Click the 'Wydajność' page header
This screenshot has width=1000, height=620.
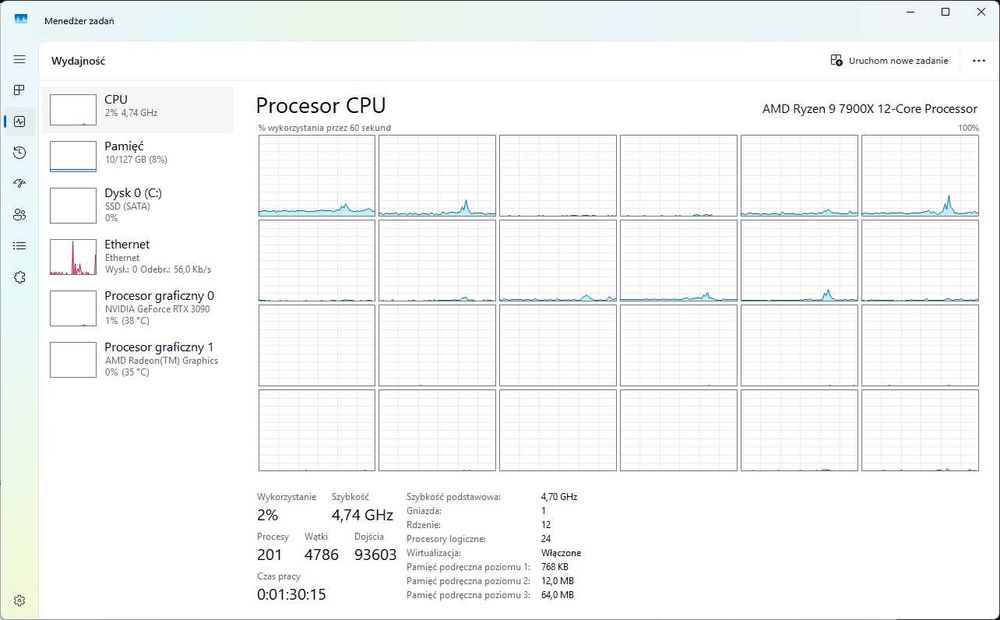coord(78,61)
